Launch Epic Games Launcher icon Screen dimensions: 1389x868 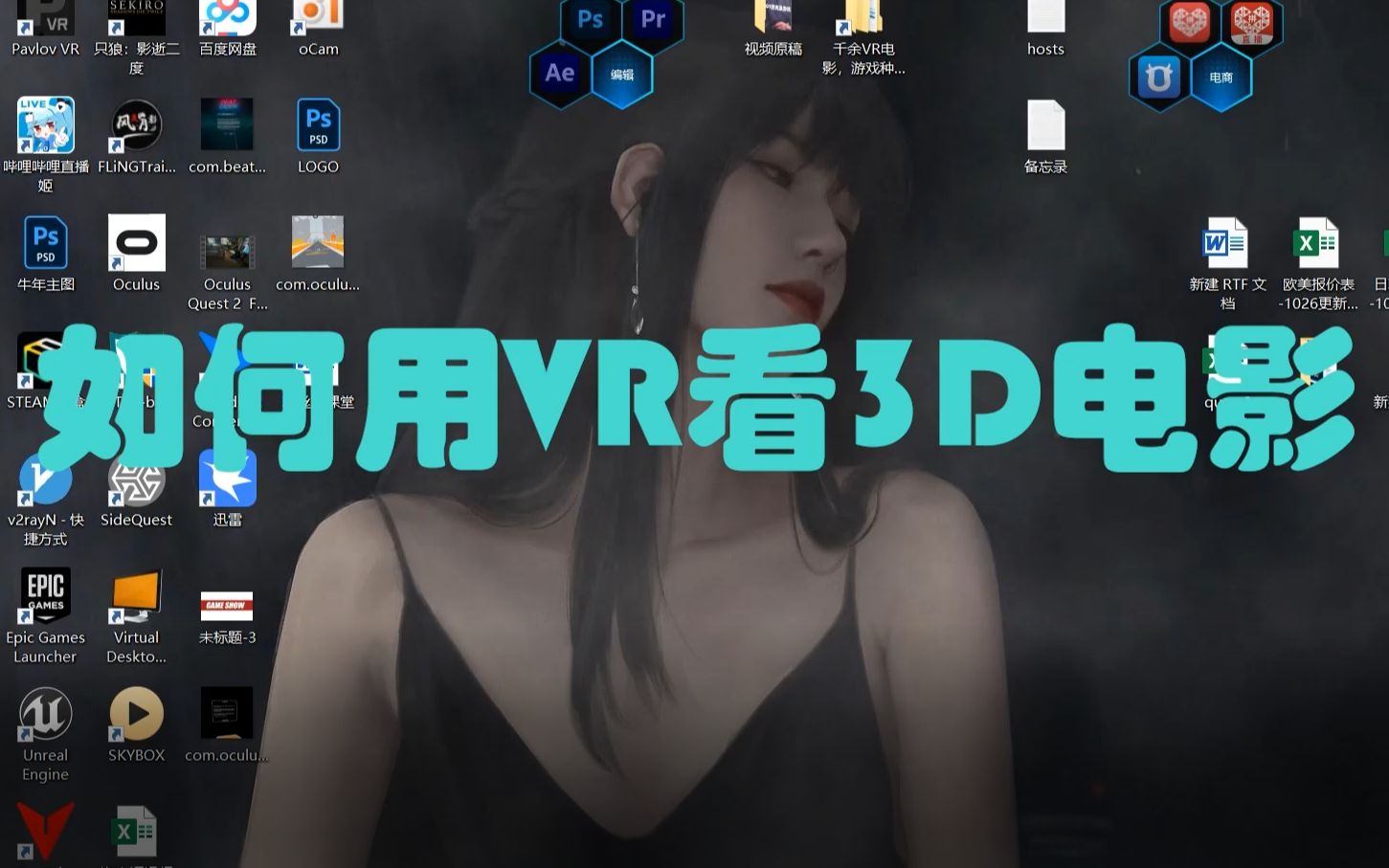(x=45, y=596)
